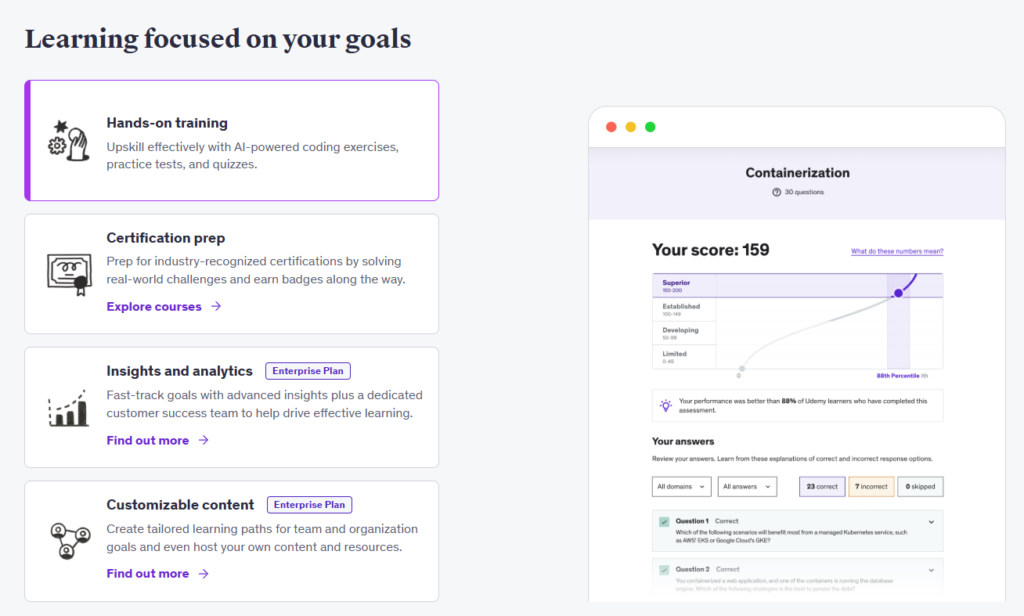Click the lightbulb icon beside performance note
The image size is (1024, 616).
tap(666, 405)
